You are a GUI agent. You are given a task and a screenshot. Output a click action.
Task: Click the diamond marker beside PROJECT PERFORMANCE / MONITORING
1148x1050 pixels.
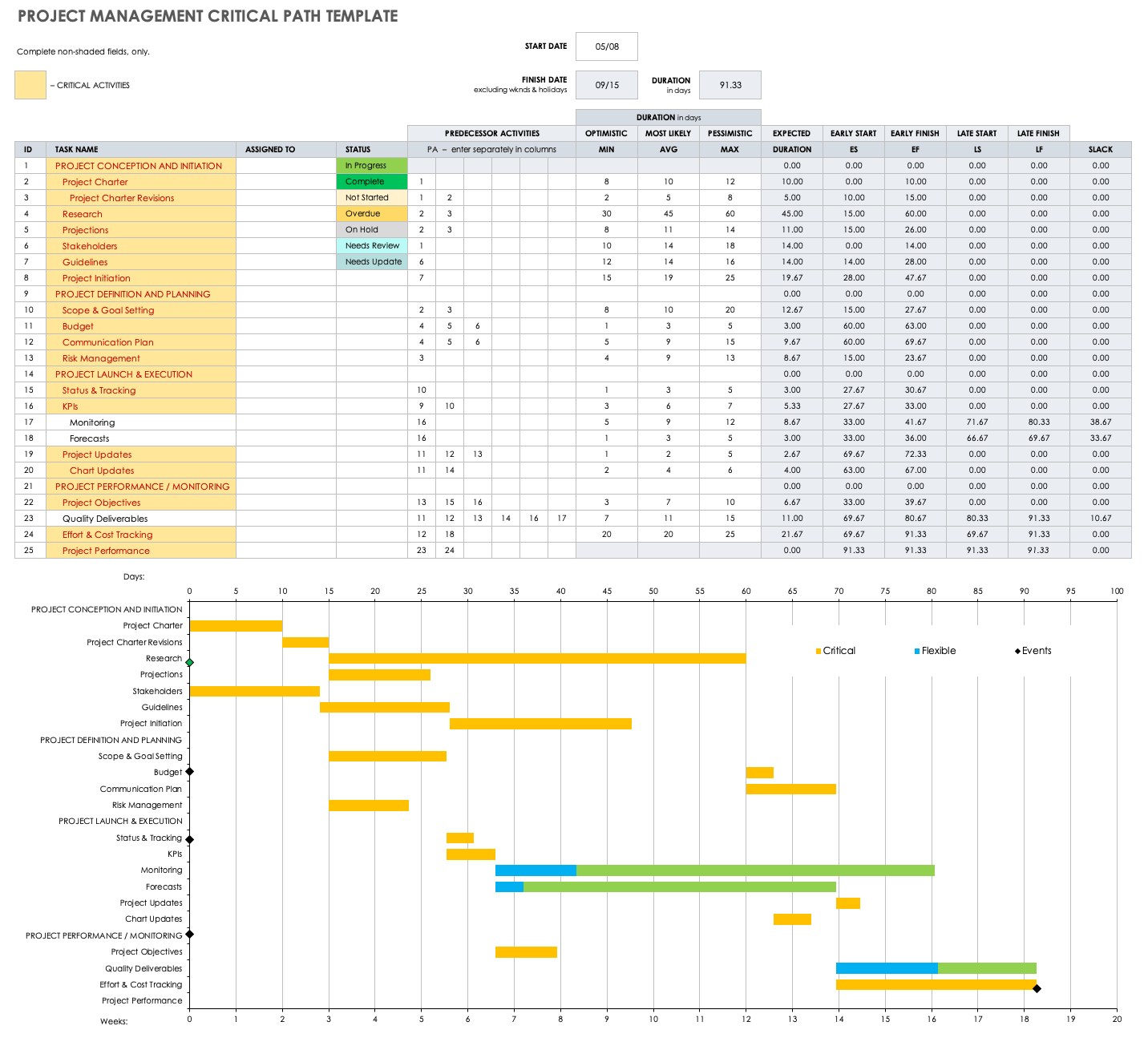(x=190, y=935)
